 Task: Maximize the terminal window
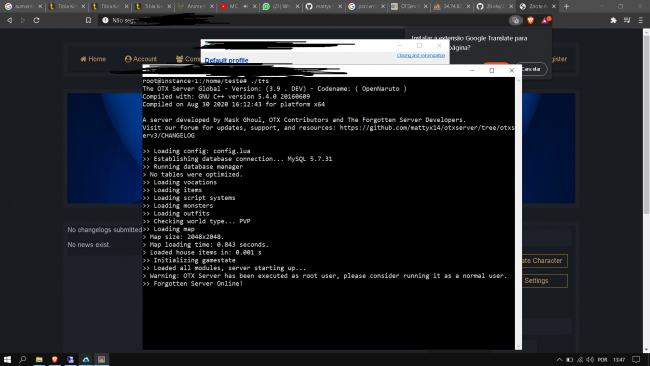click(492, 70)
